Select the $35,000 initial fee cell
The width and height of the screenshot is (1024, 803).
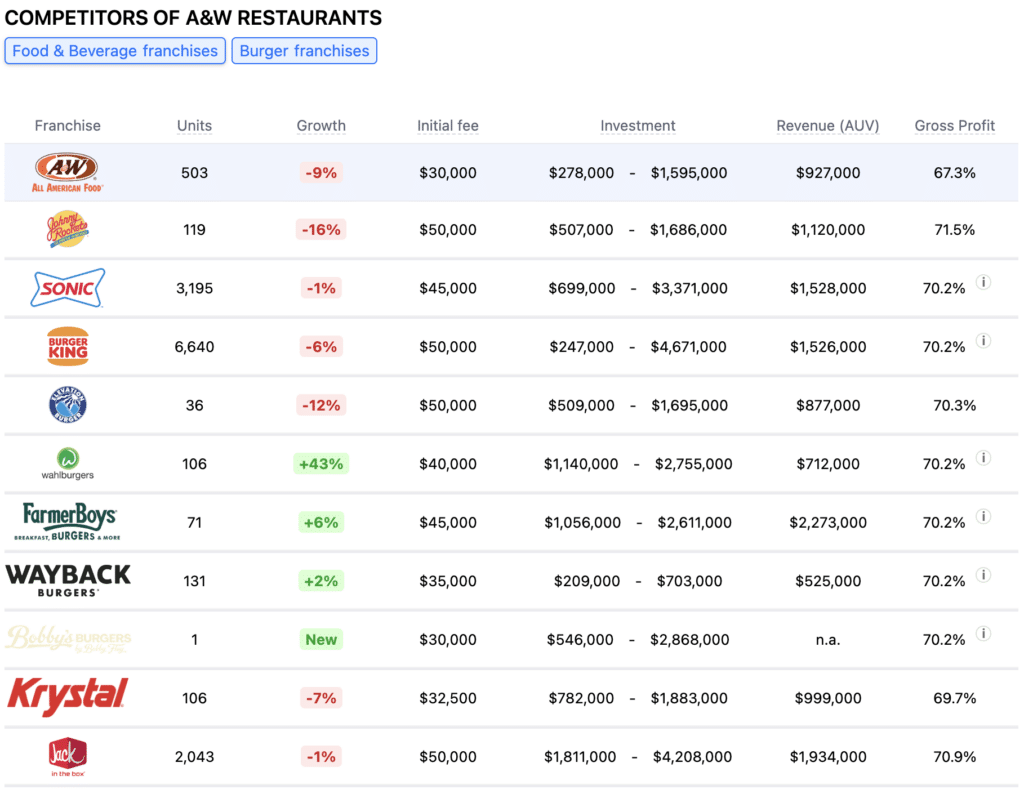447,580
